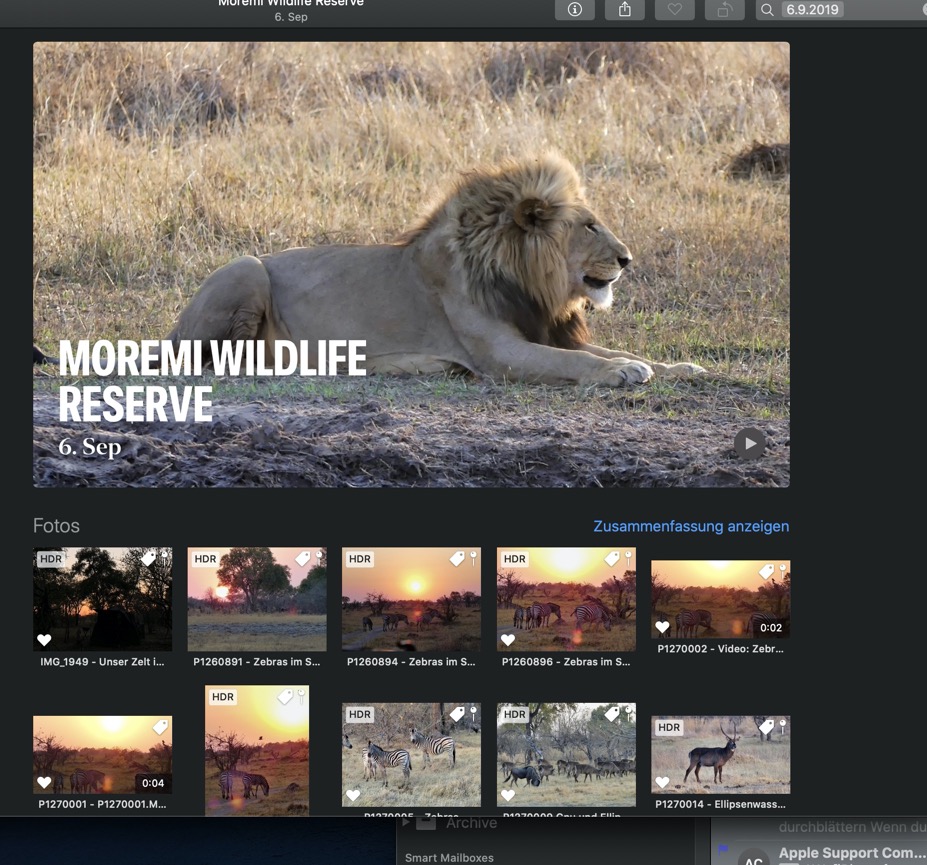Click the magnifying glass search icon
This screenshot has height=865, width=927.
767,10
